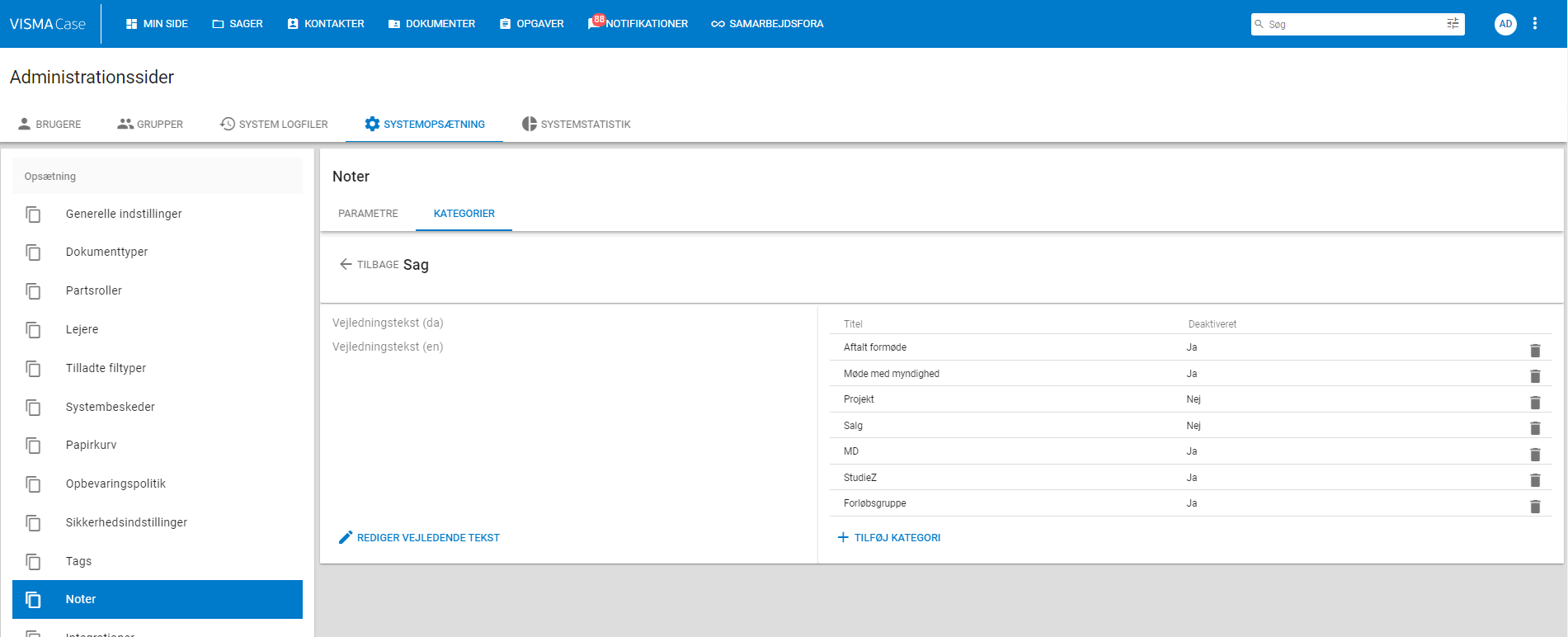This screenshot has width=1568, height=637.
Task: Click the copy icon beside Opbevaringspolitik
Action: [x=33, y=484]
